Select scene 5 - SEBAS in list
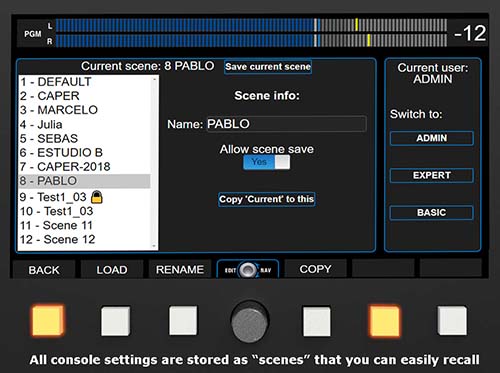 (x=85, y=138)
